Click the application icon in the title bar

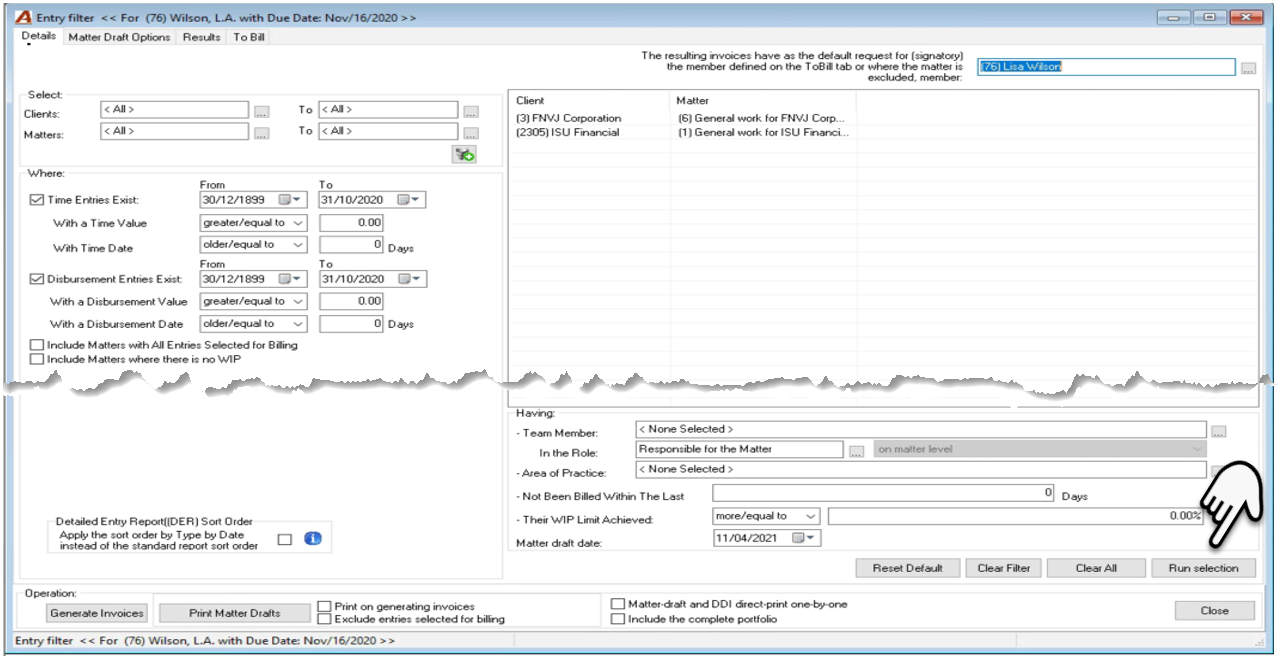[x=23, y=18]
